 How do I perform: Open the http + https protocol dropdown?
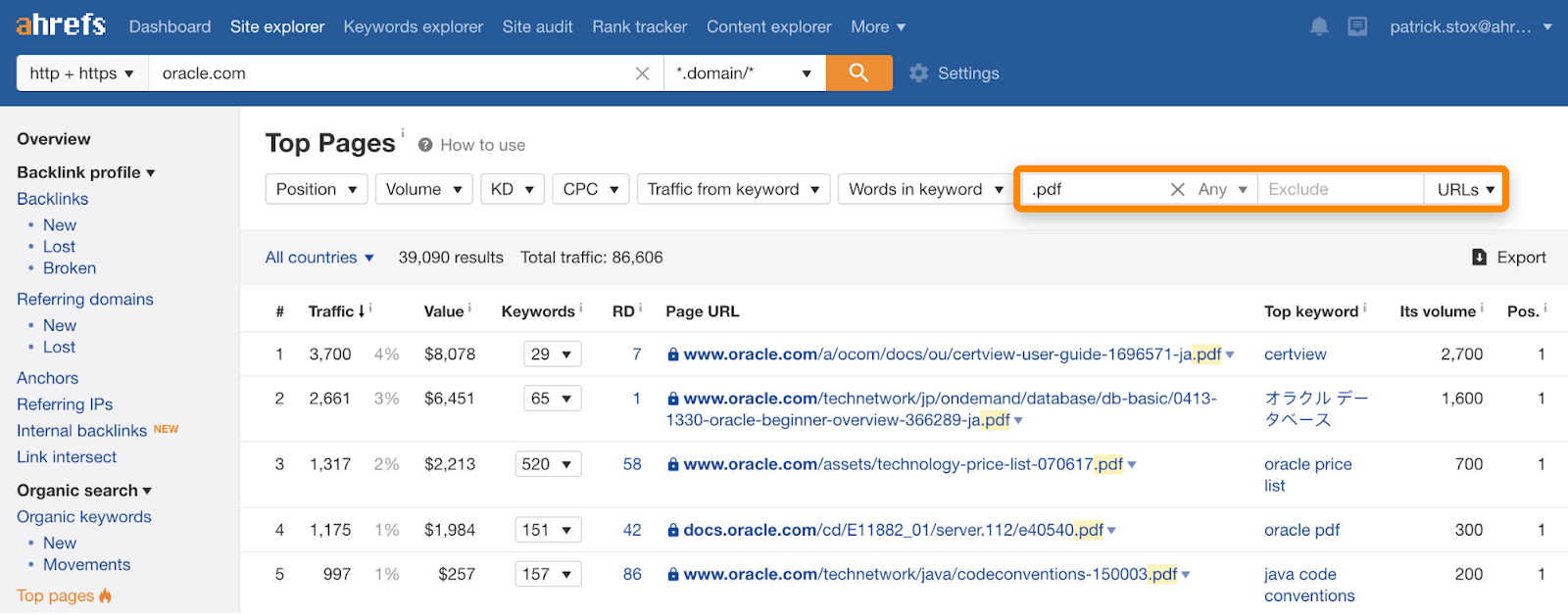[82, 73]
